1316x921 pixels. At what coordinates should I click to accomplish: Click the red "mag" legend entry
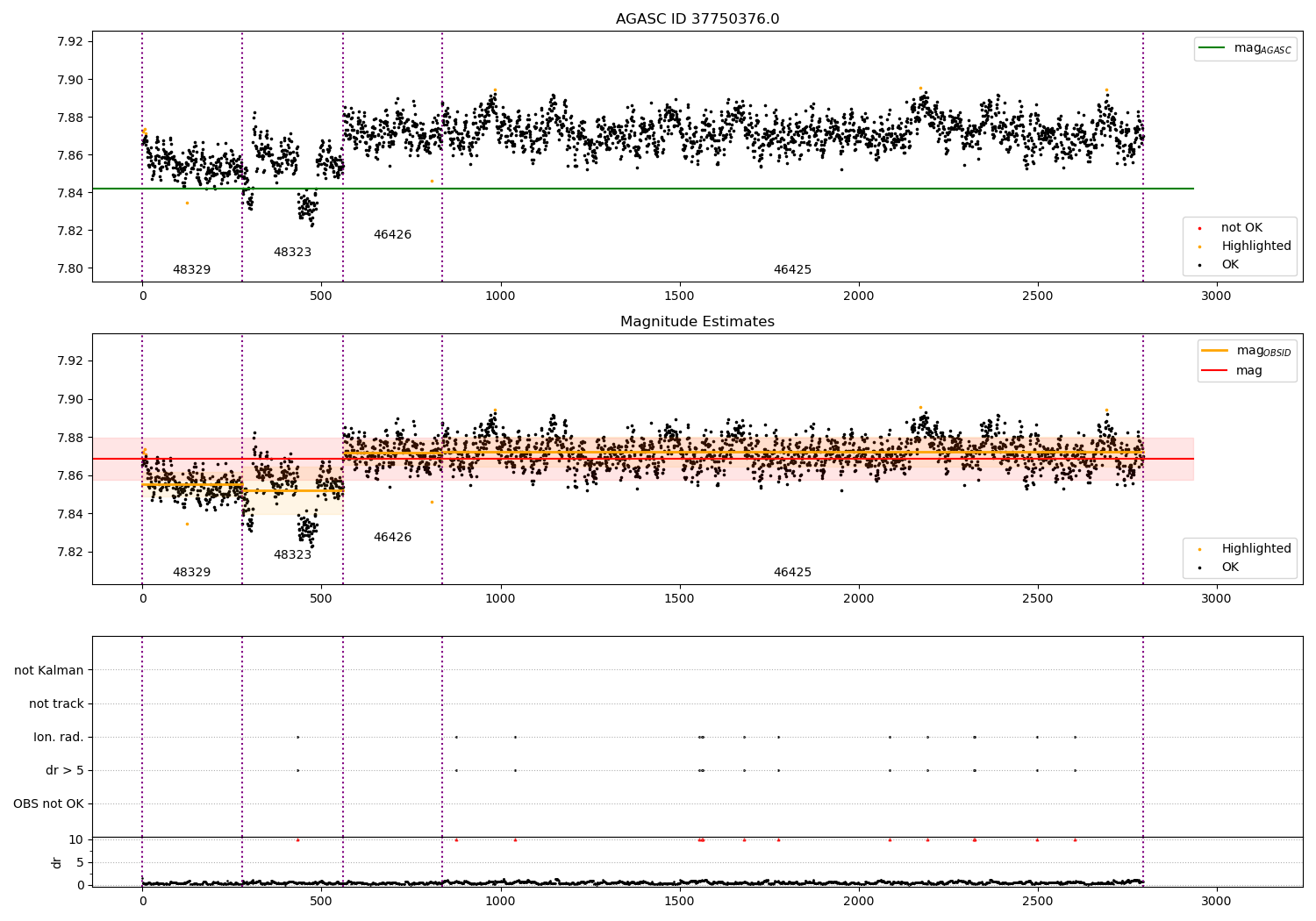[1249, 371]
